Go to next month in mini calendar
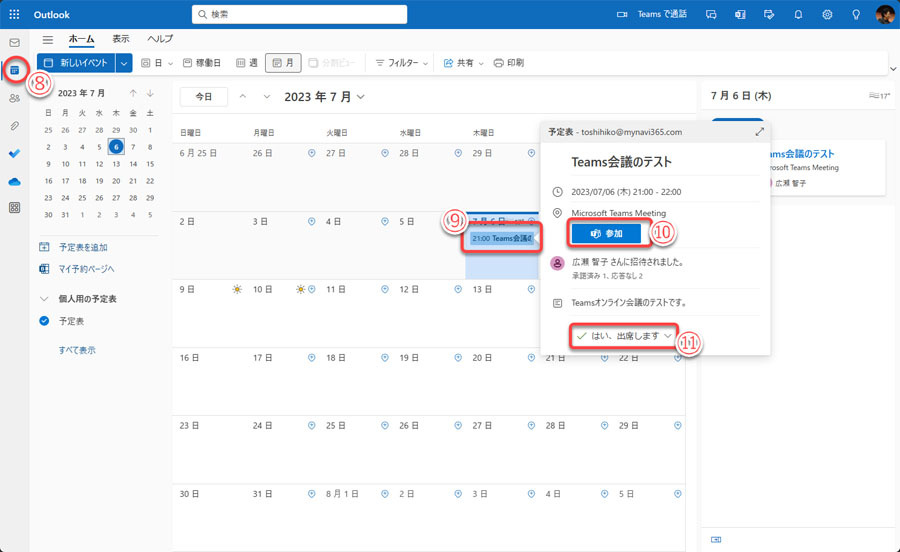 150,93
